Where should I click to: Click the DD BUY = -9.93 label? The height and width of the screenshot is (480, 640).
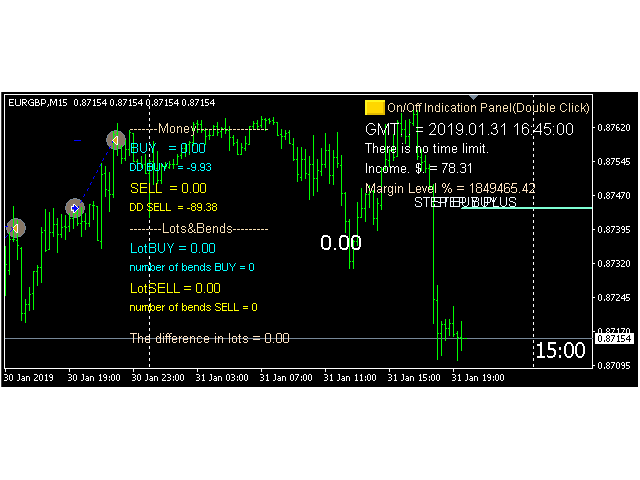[171, 167]
